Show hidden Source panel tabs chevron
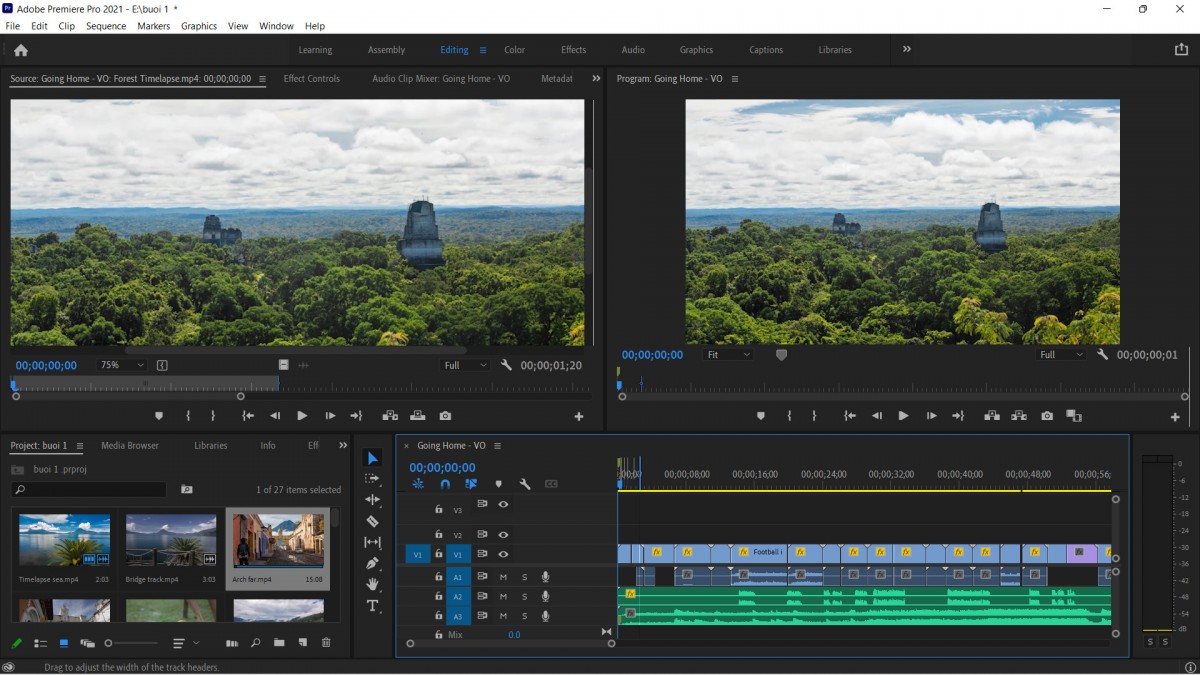The width and height of the screenshot is (1200, 675). click(596, 78)
